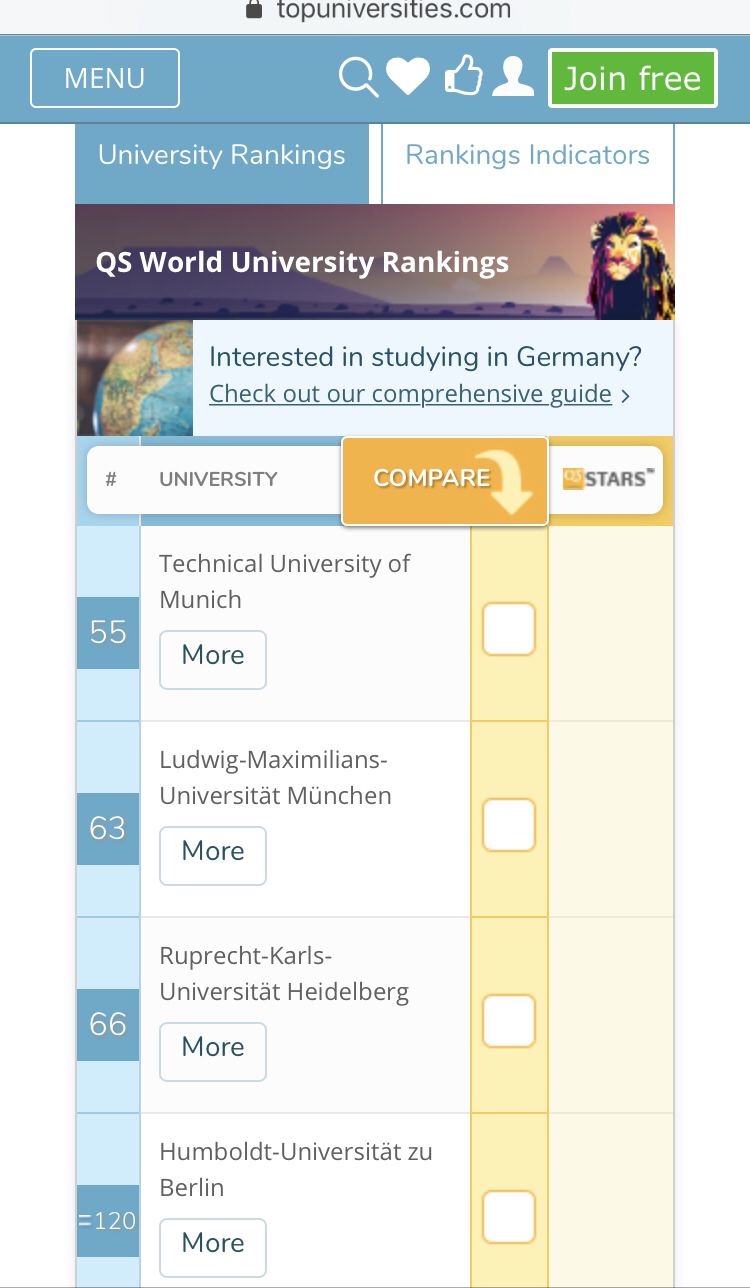The height and width of the screenshot is (1288, 750).
Task: Click the lock icon beside topuniversities.com
Action: (253, 10)
